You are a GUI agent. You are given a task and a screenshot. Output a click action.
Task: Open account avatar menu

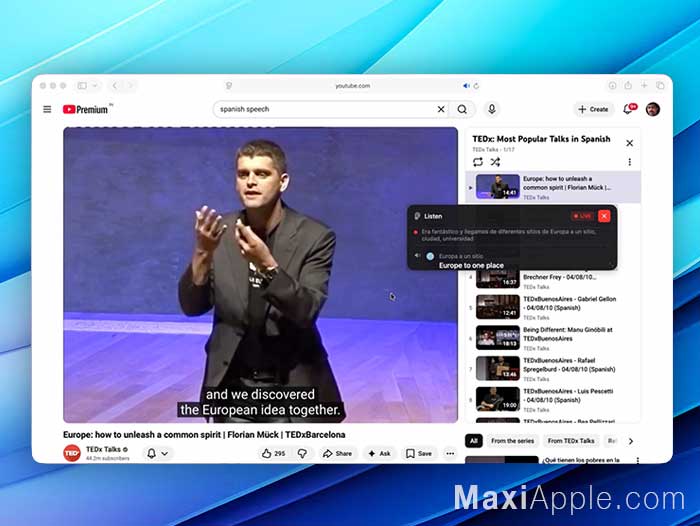[653, 109]
